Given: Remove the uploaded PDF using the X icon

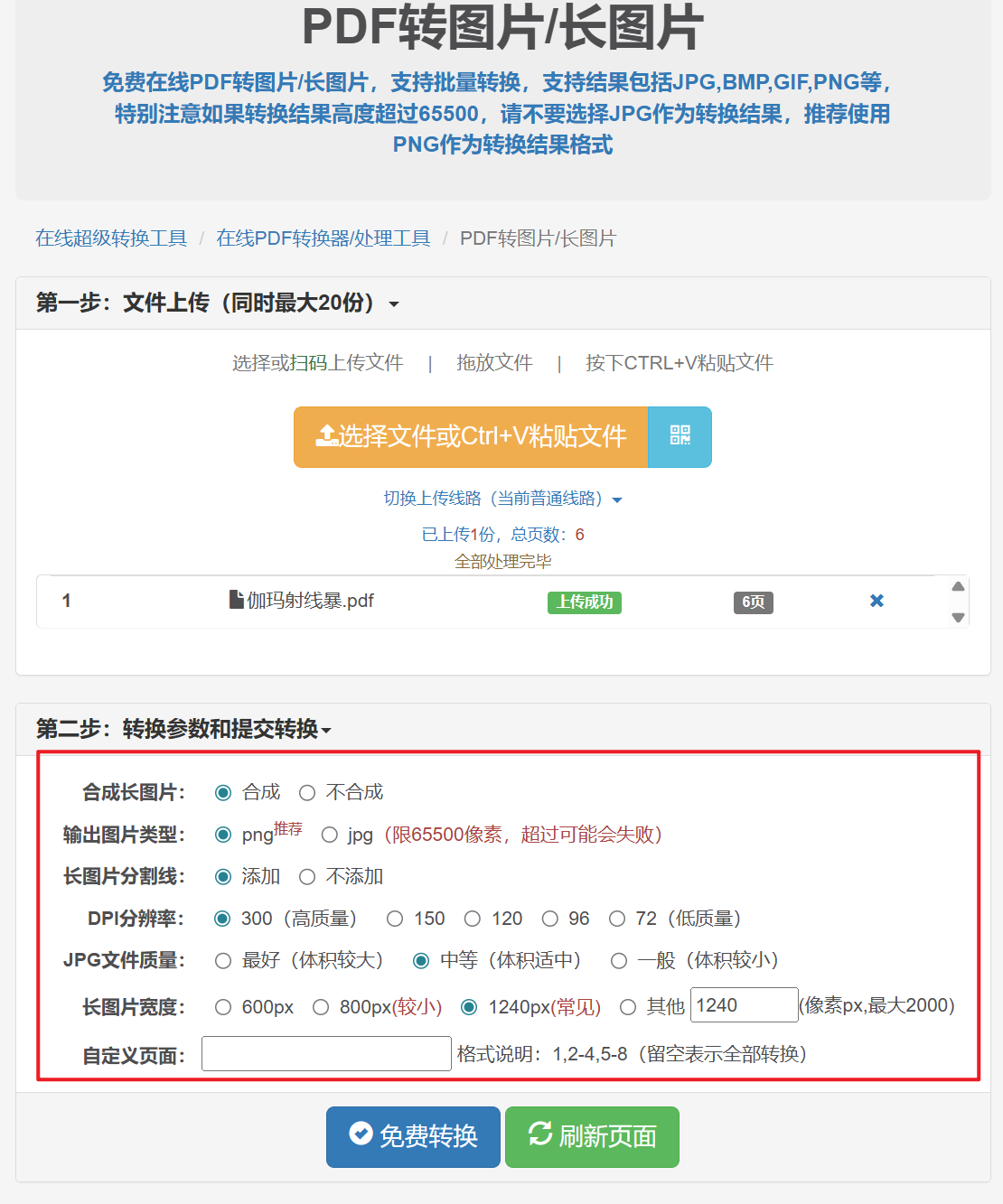Looking at the screenshot, I should [876, 601].
